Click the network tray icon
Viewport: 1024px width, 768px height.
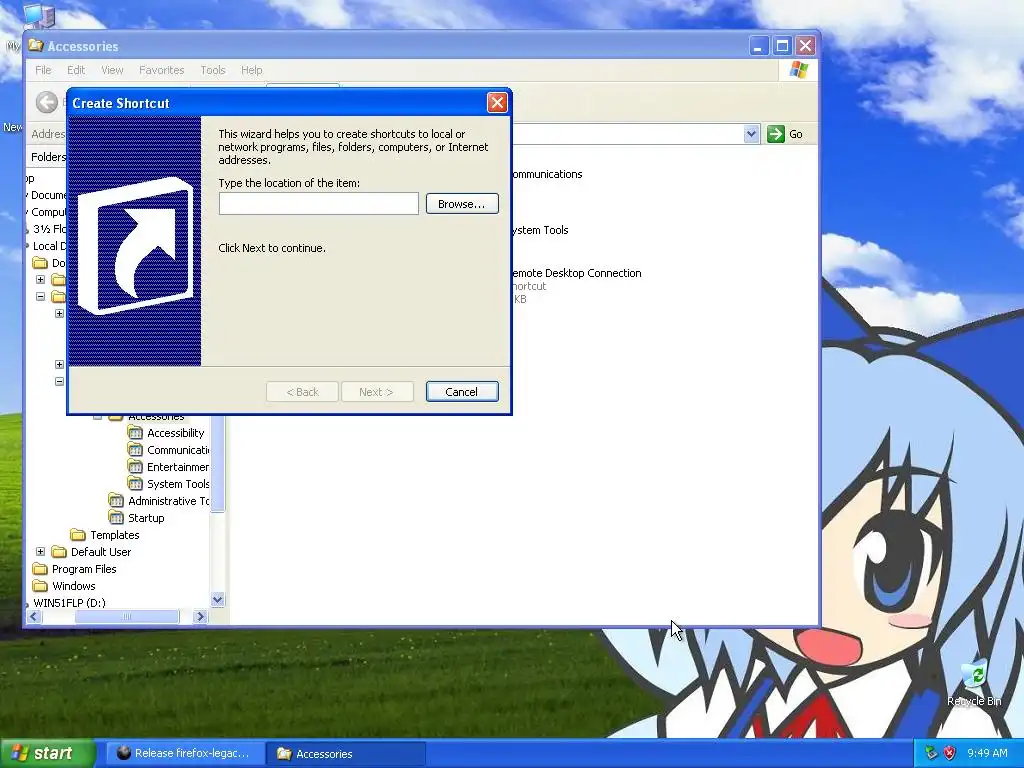[931, 753]
